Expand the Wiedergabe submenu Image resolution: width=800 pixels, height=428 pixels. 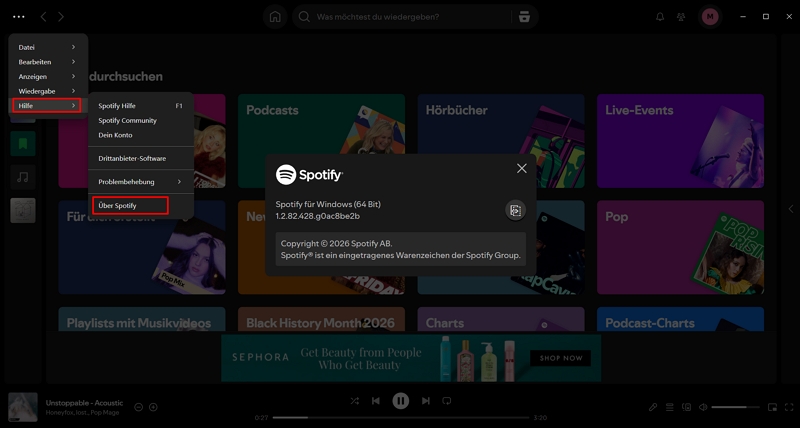(47, 91)
